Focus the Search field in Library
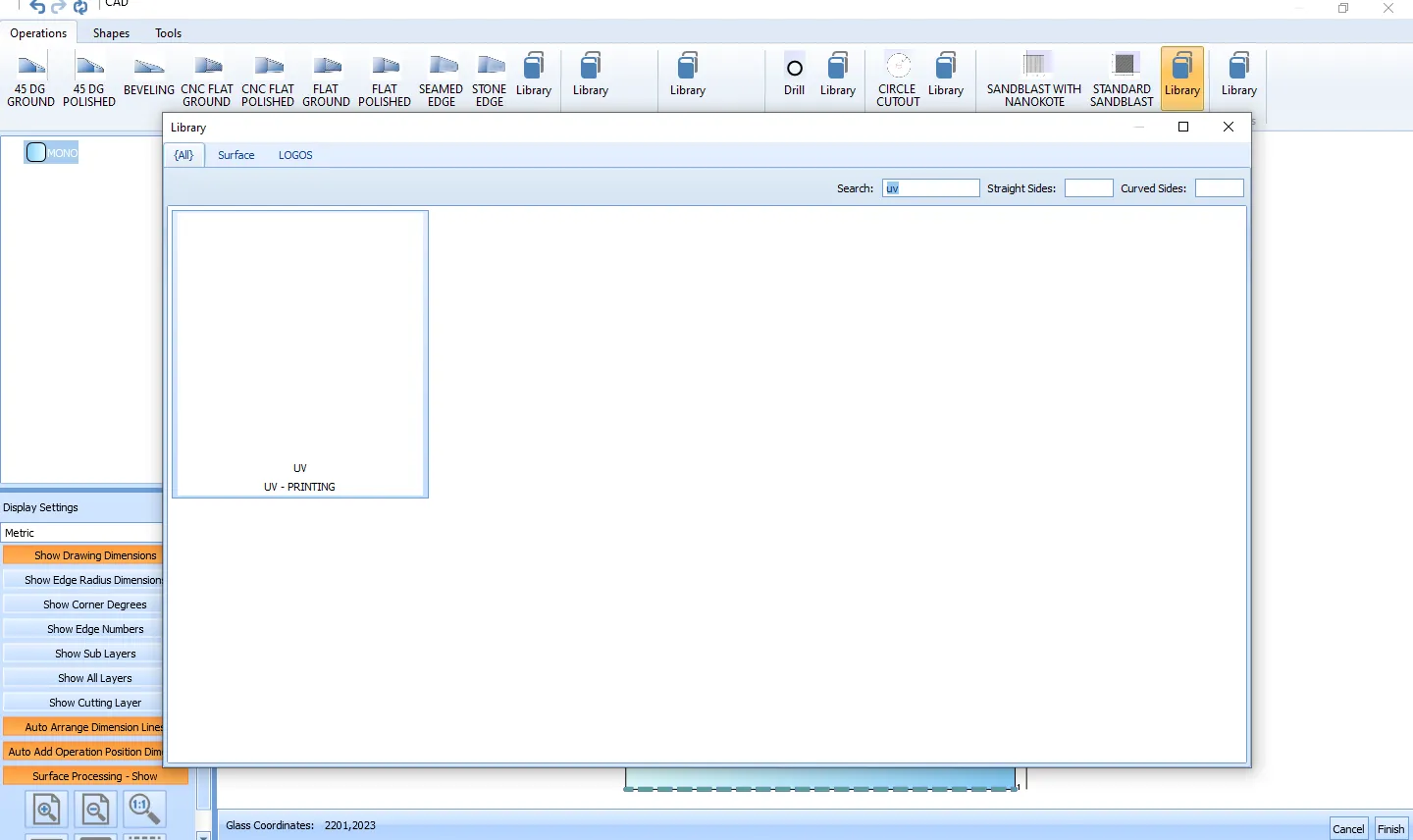Viewport: 1413px width, 840px height. pos(930,188)
